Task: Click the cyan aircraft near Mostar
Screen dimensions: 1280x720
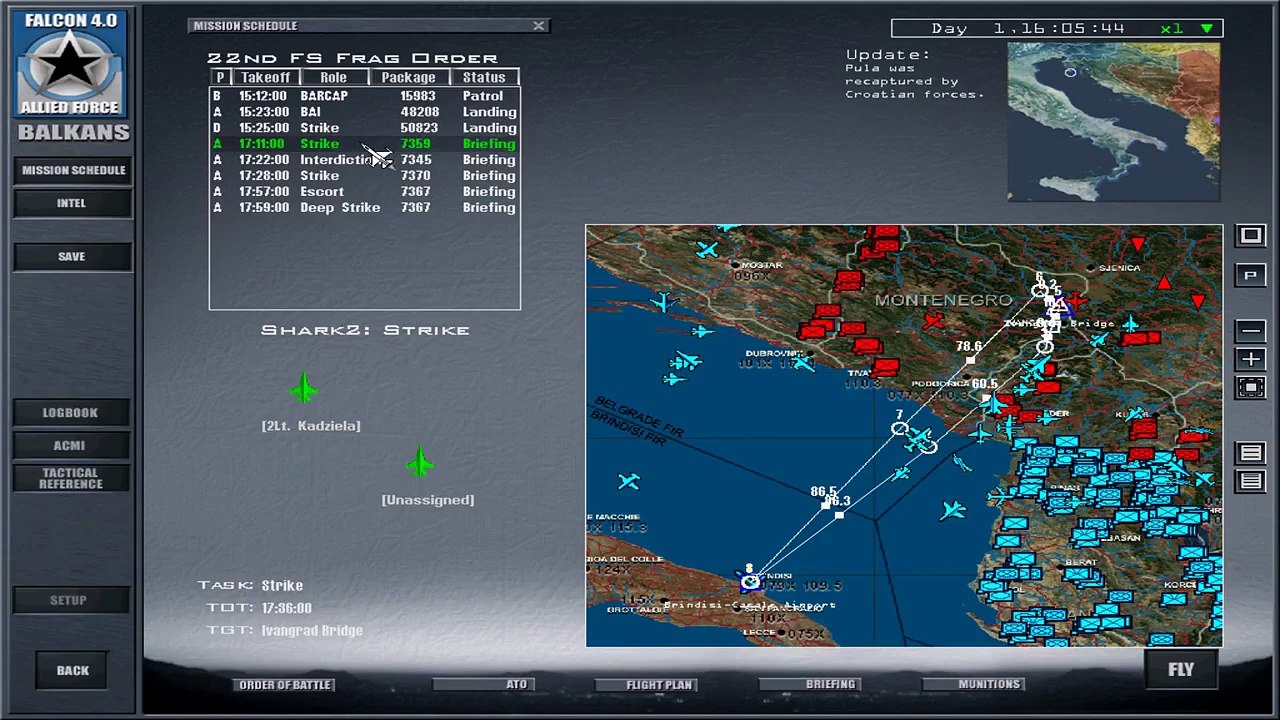Action: pyautogui.click(x=708, y=249)
